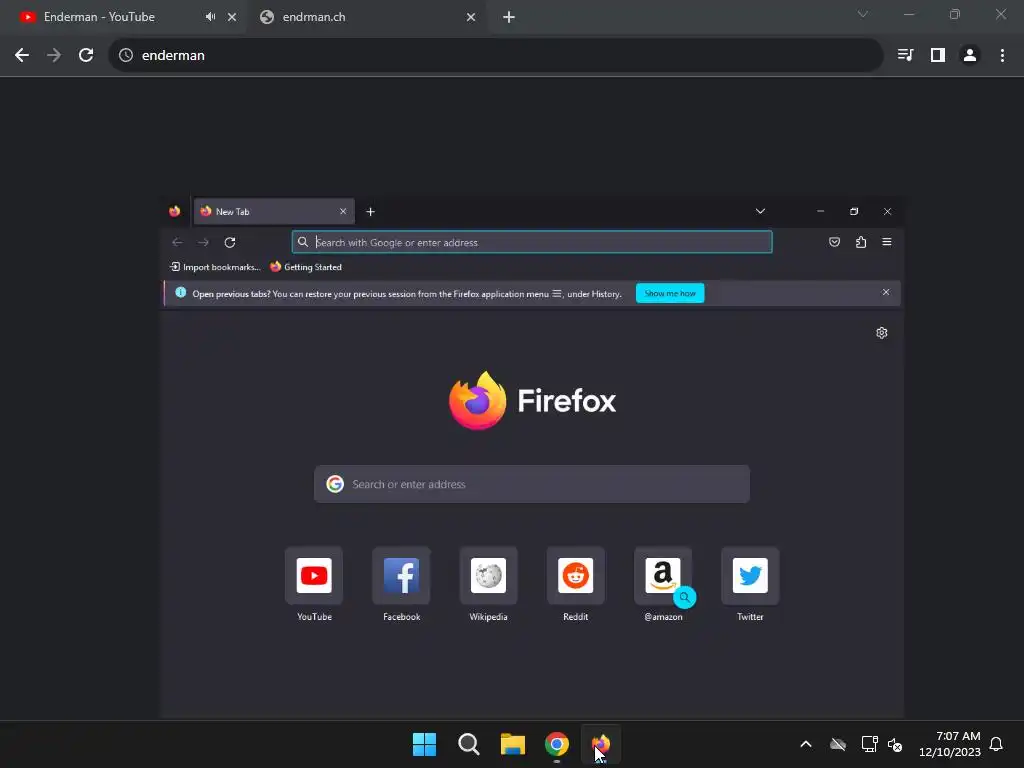Click Chrome address bar containing enderman

tap(496, 56)
